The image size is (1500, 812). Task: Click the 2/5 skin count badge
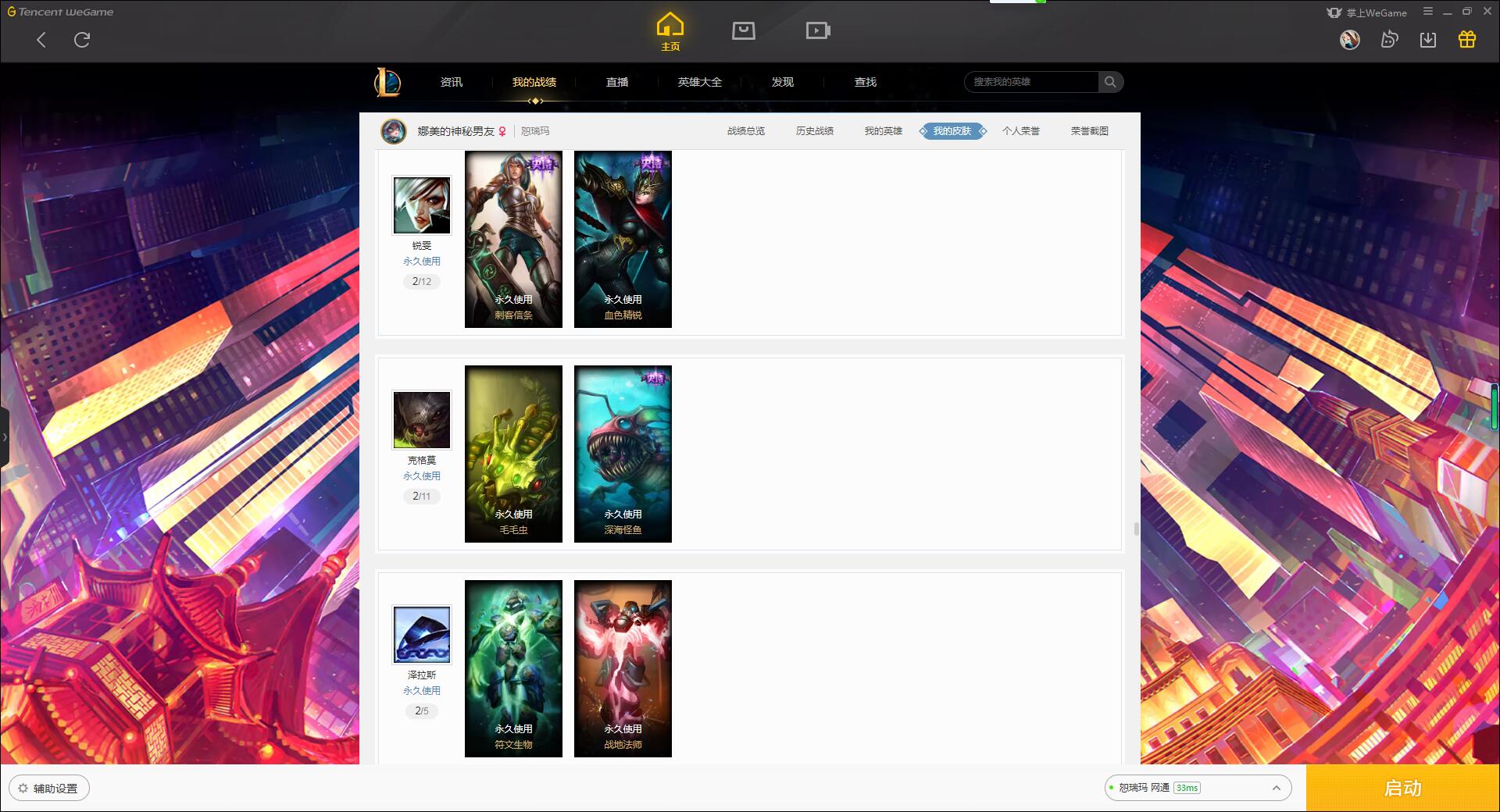tap(422, 710)
